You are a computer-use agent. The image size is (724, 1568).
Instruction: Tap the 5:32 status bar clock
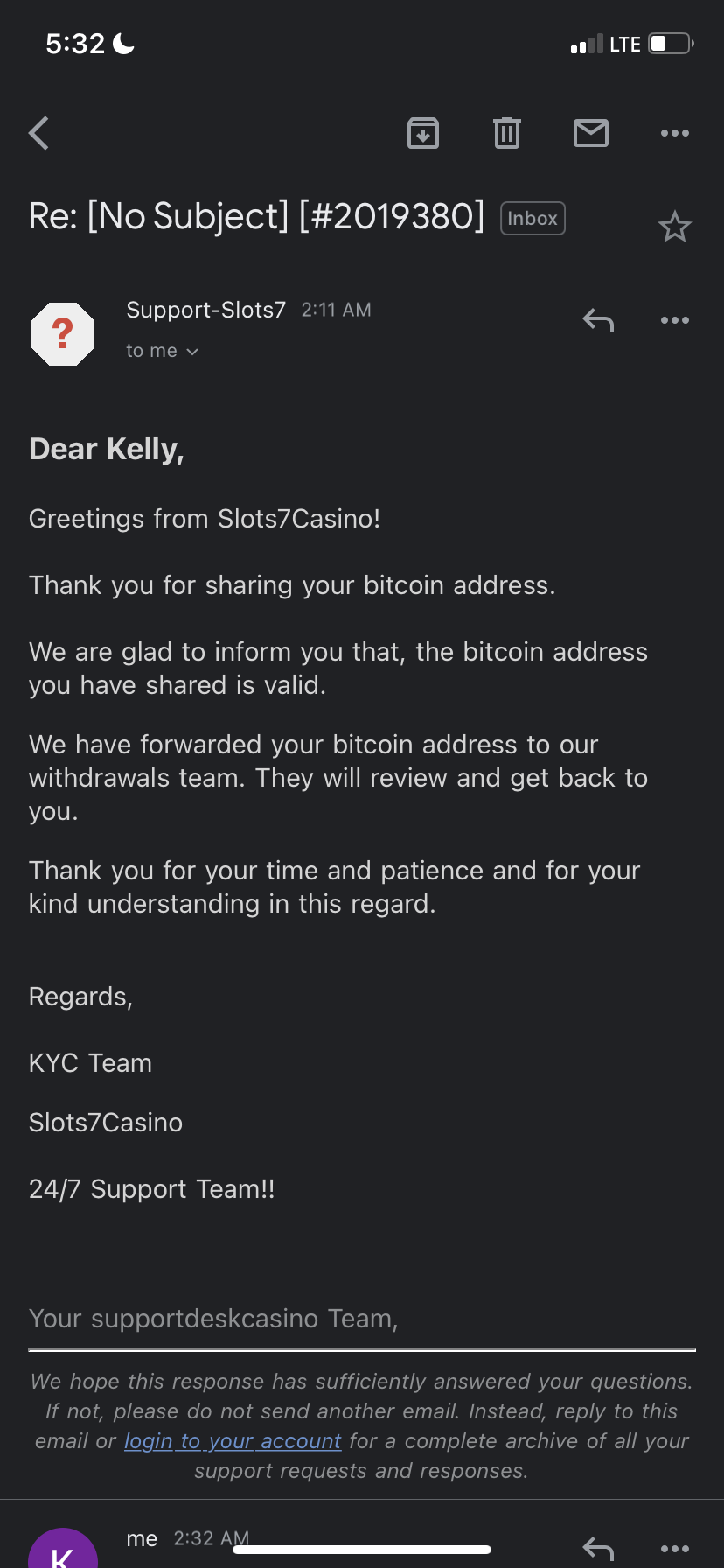(75, 44)
